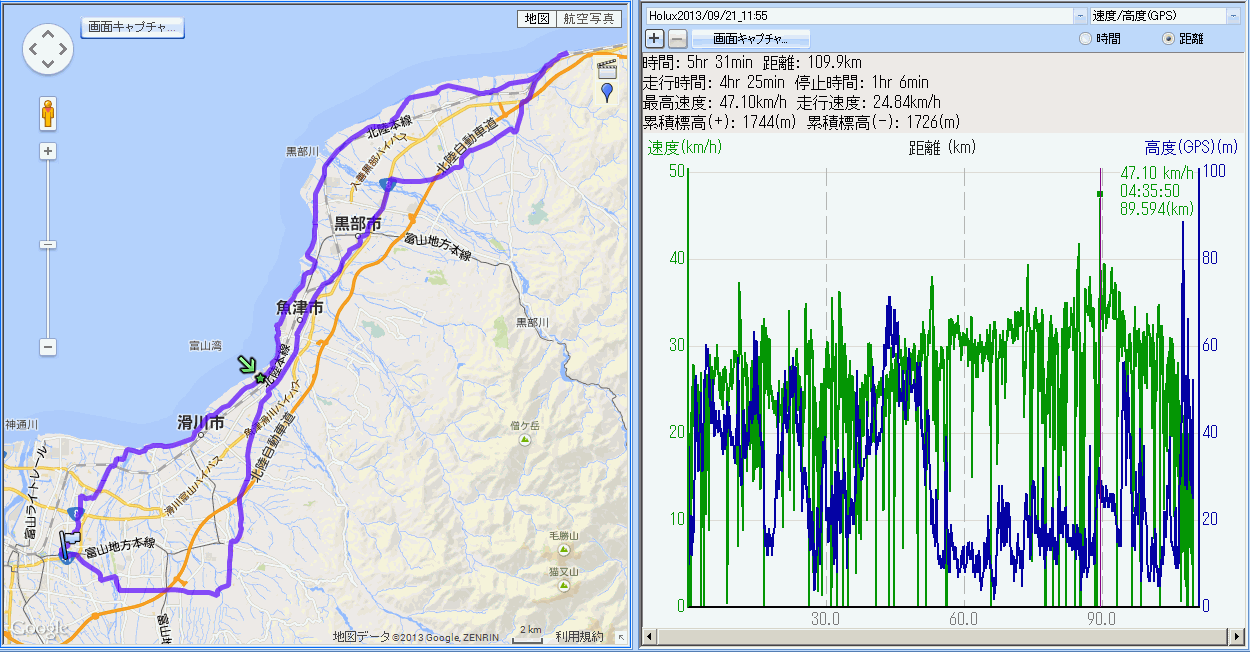Screen dimensions: 1250x652
Task: Click 画面キャプチャ button above the map
Action: click(x=132, y=27)
